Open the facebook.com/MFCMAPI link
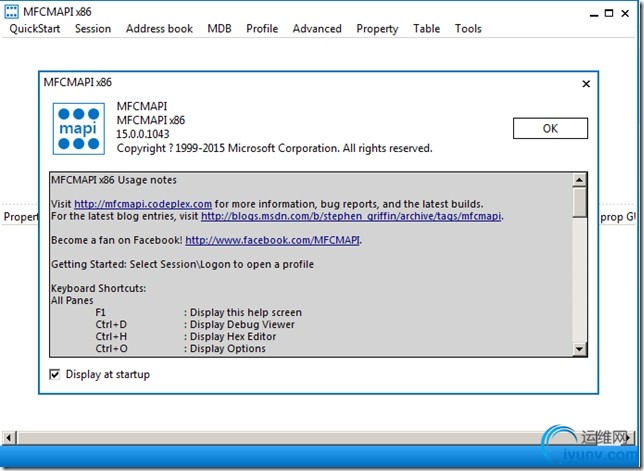 tap(273, 240)
